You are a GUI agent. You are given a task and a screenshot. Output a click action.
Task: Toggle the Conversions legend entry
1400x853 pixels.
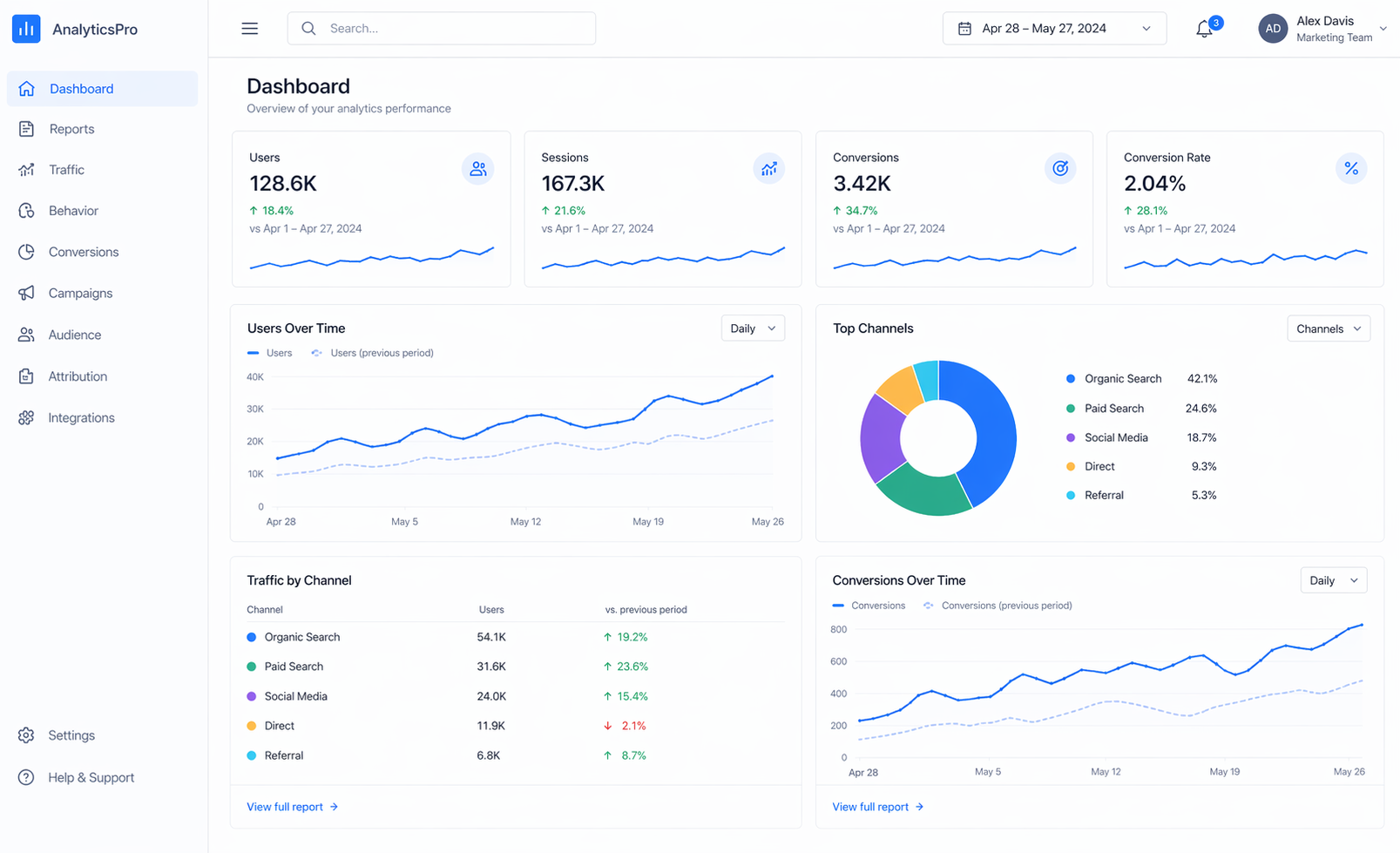[869, 606]
